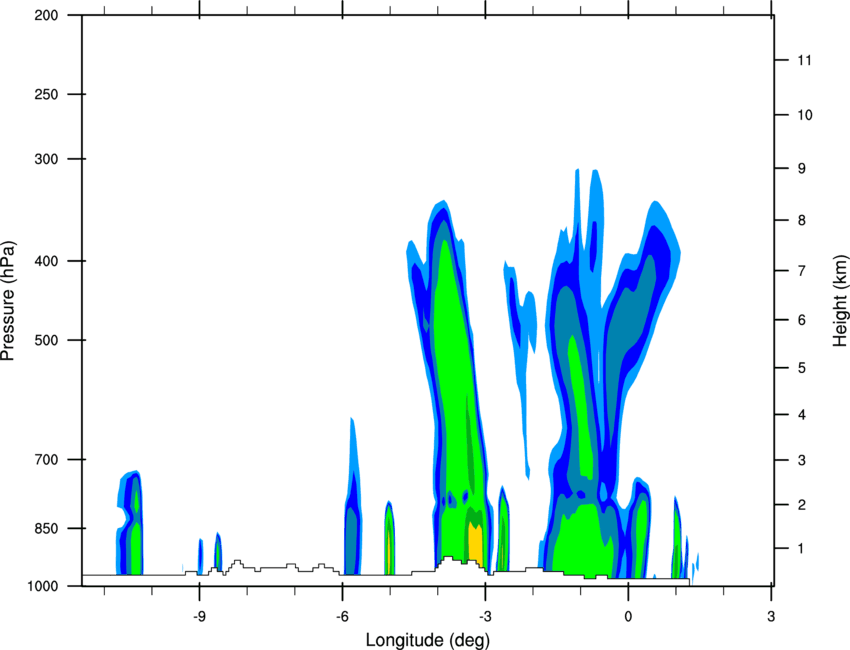
Task: Click the "Longitude (deg)" axis title
Action: click(428, 640)
